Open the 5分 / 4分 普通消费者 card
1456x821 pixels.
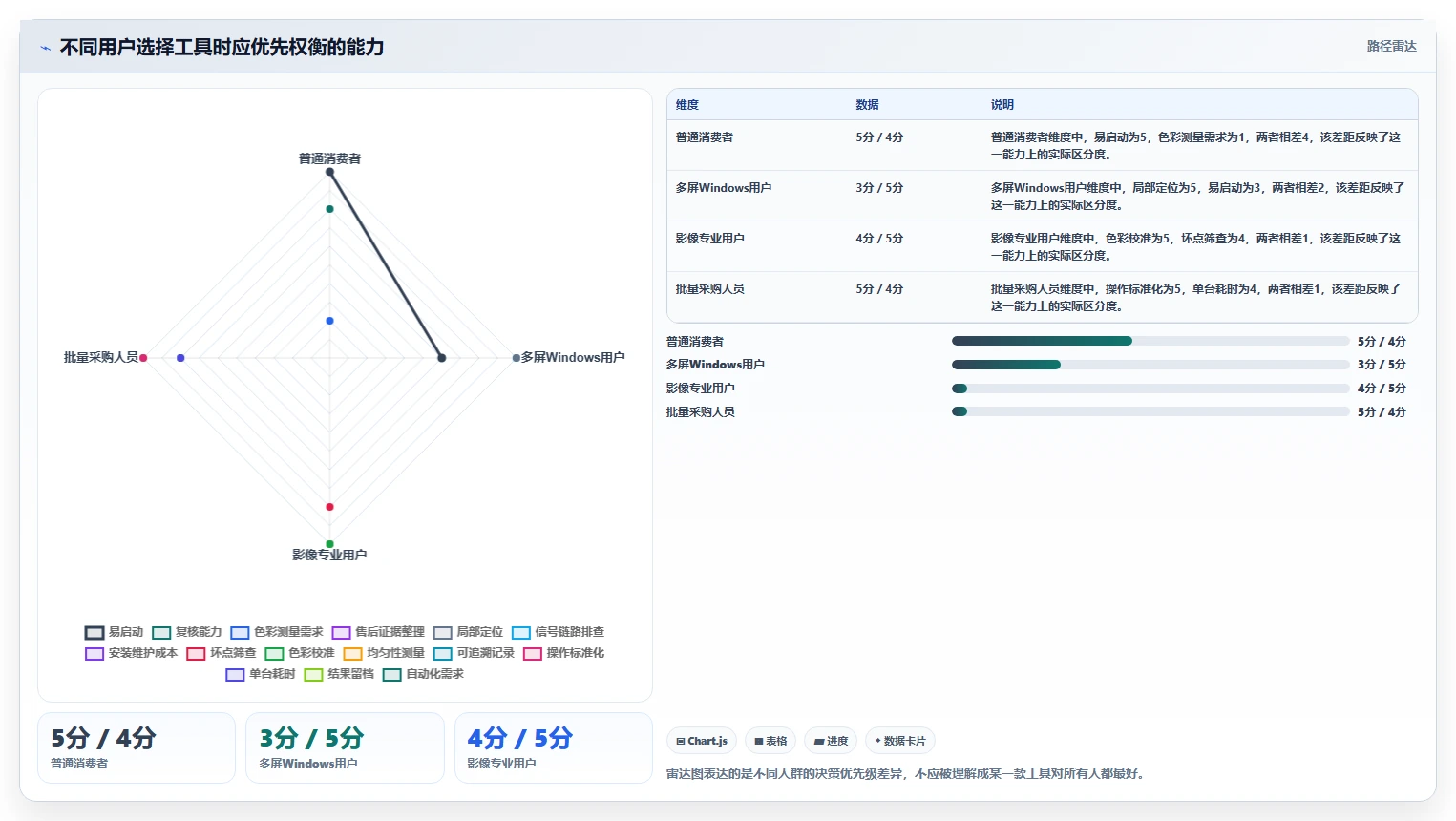(x=137, y=747)
